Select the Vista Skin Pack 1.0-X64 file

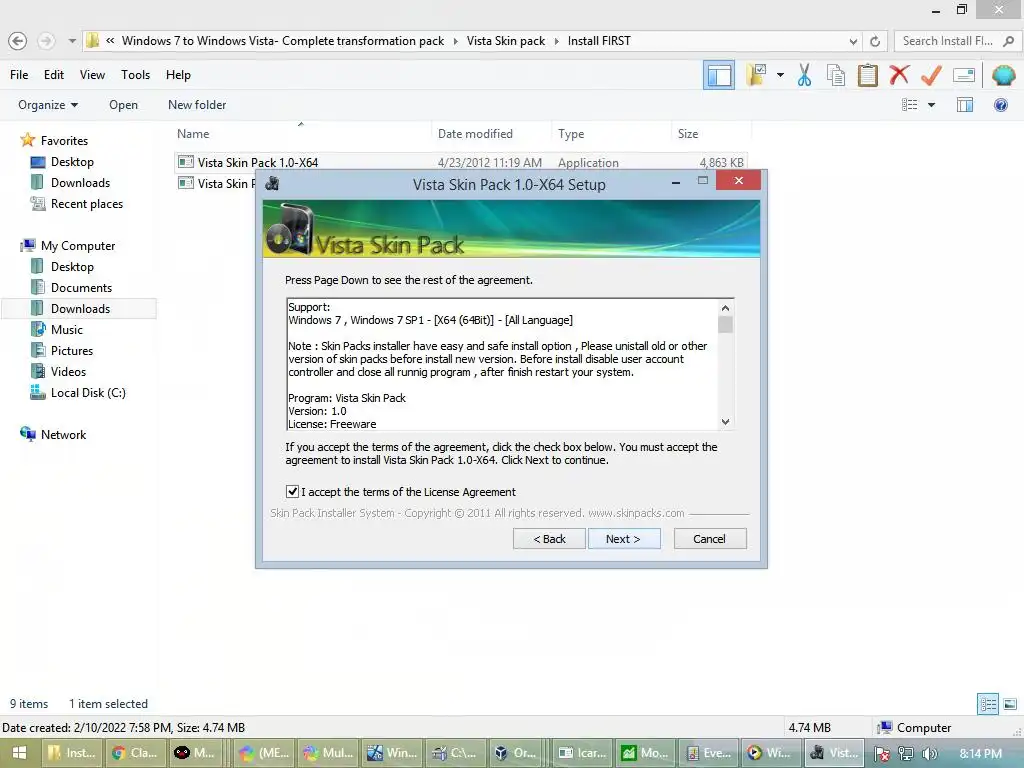click(461, 162)
